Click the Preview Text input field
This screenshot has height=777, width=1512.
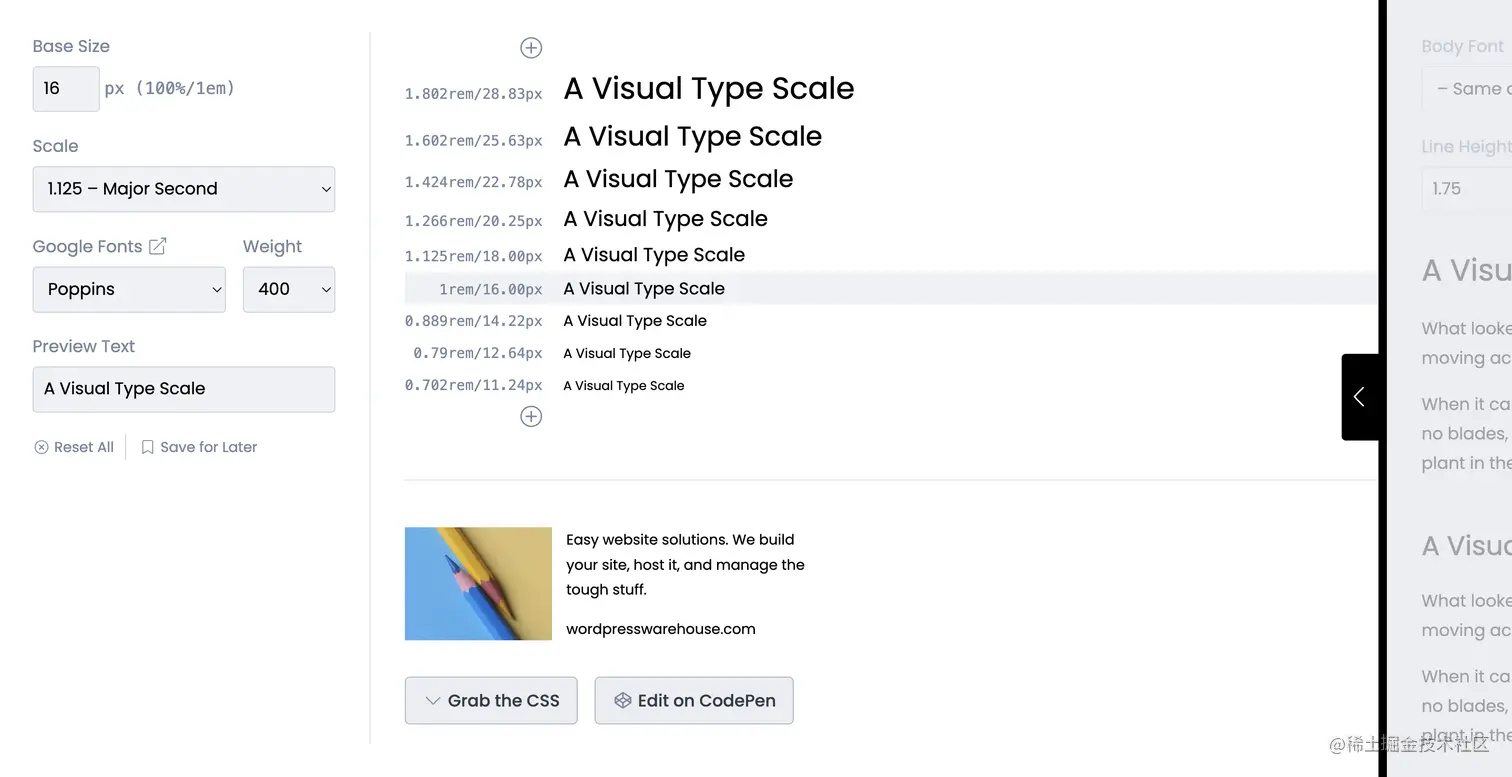coord(184,389)
